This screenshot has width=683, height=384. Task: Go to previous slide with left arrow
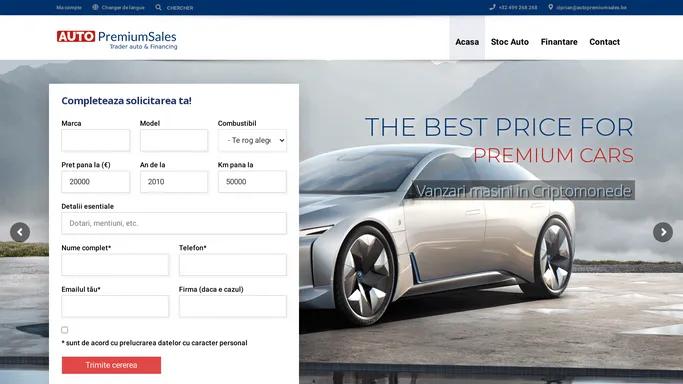click(x=20, y=232)
